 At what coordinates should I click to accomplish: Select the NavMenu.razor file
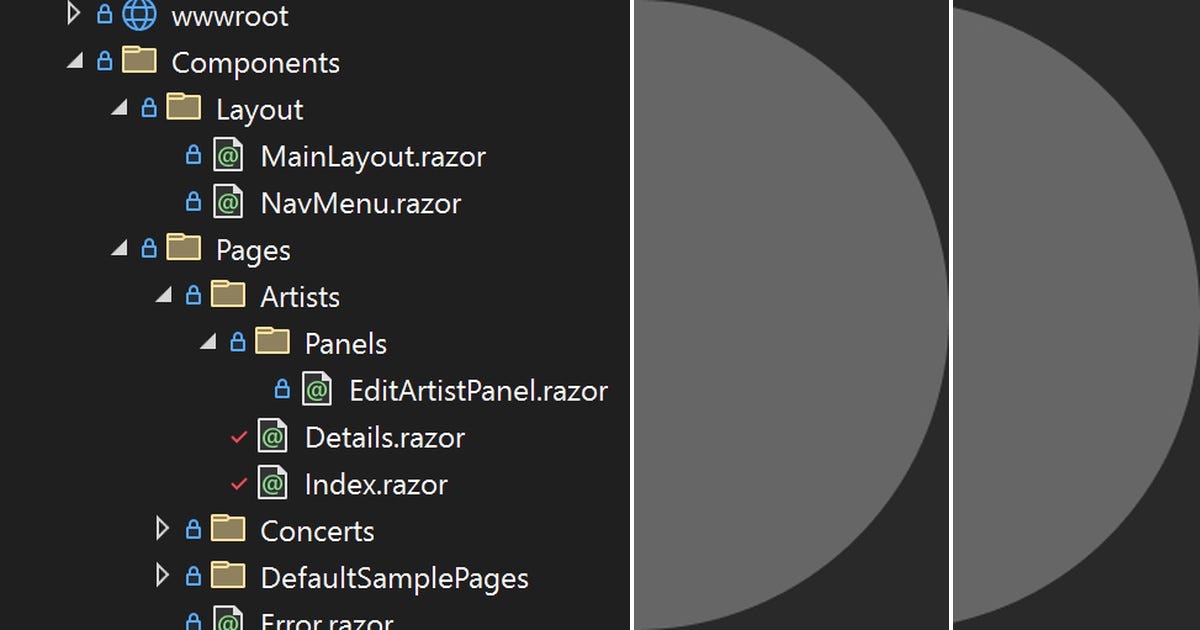pos(360,202)
